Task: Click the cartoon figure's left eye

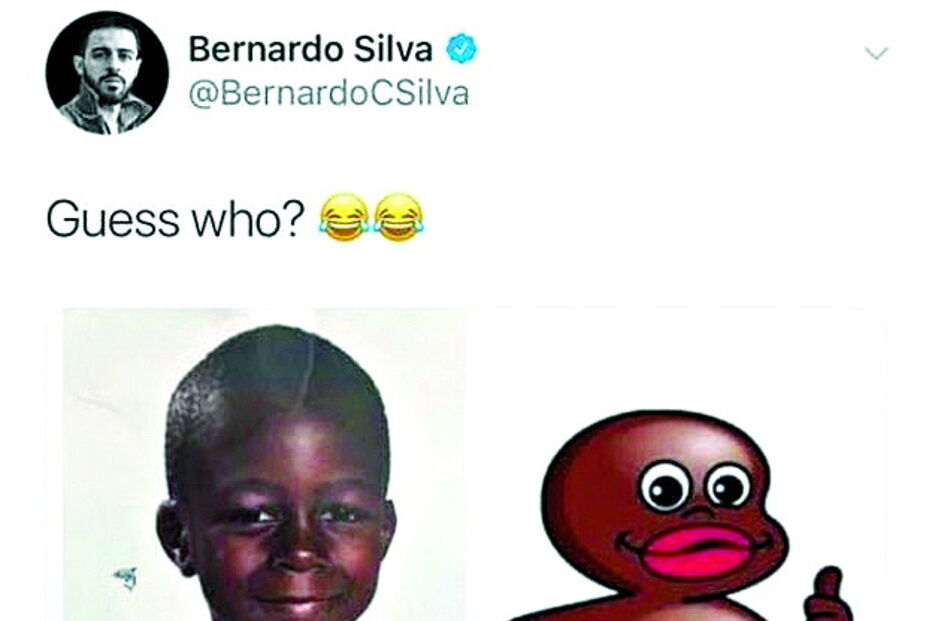Action: (x=665, y=486)
